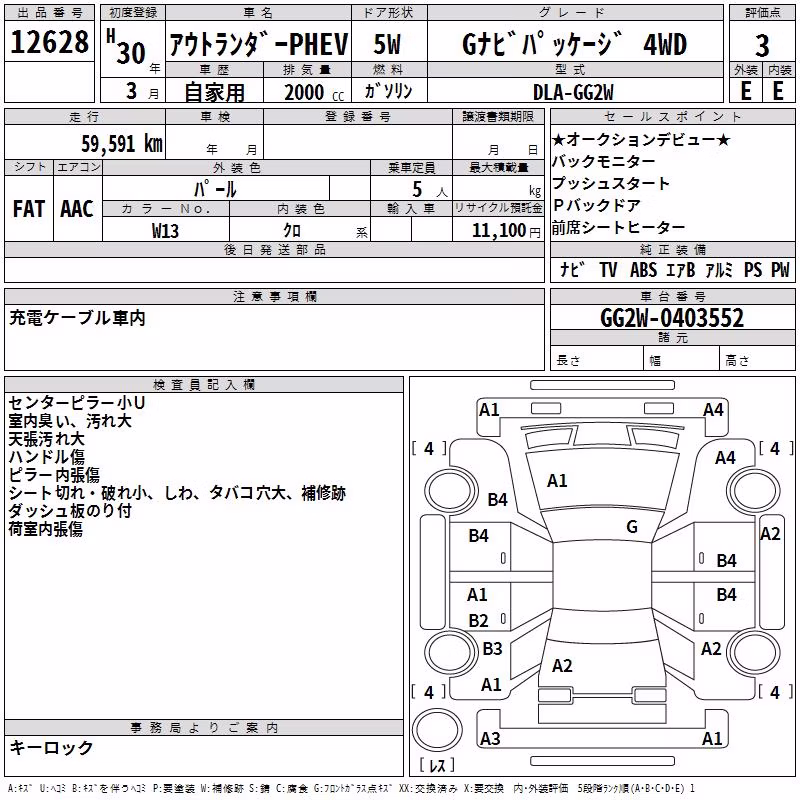Select vehicle history 自家用
Screen dimensions: 800x800
214,92
